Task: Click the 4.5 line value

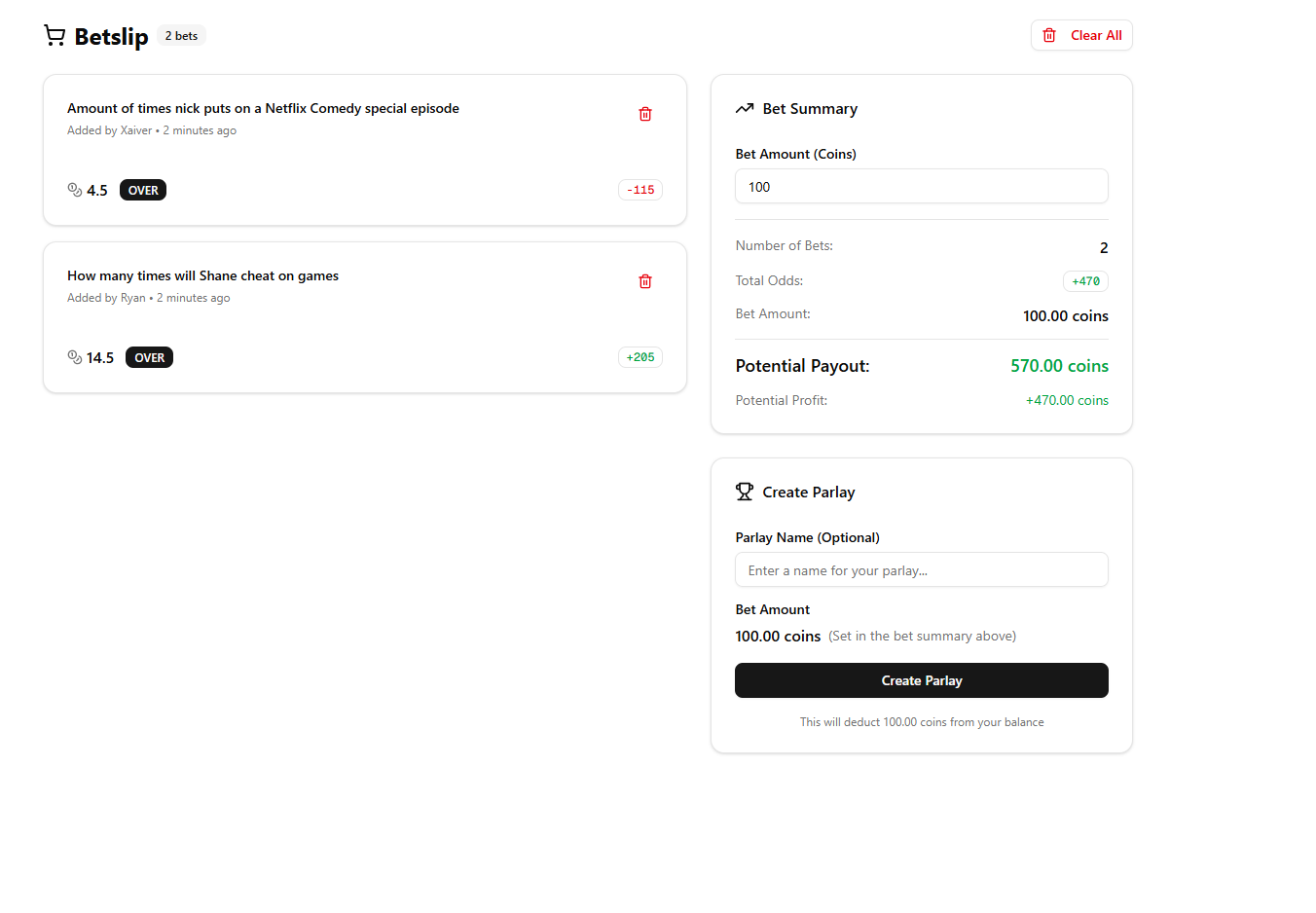Action: click(97, 191)
